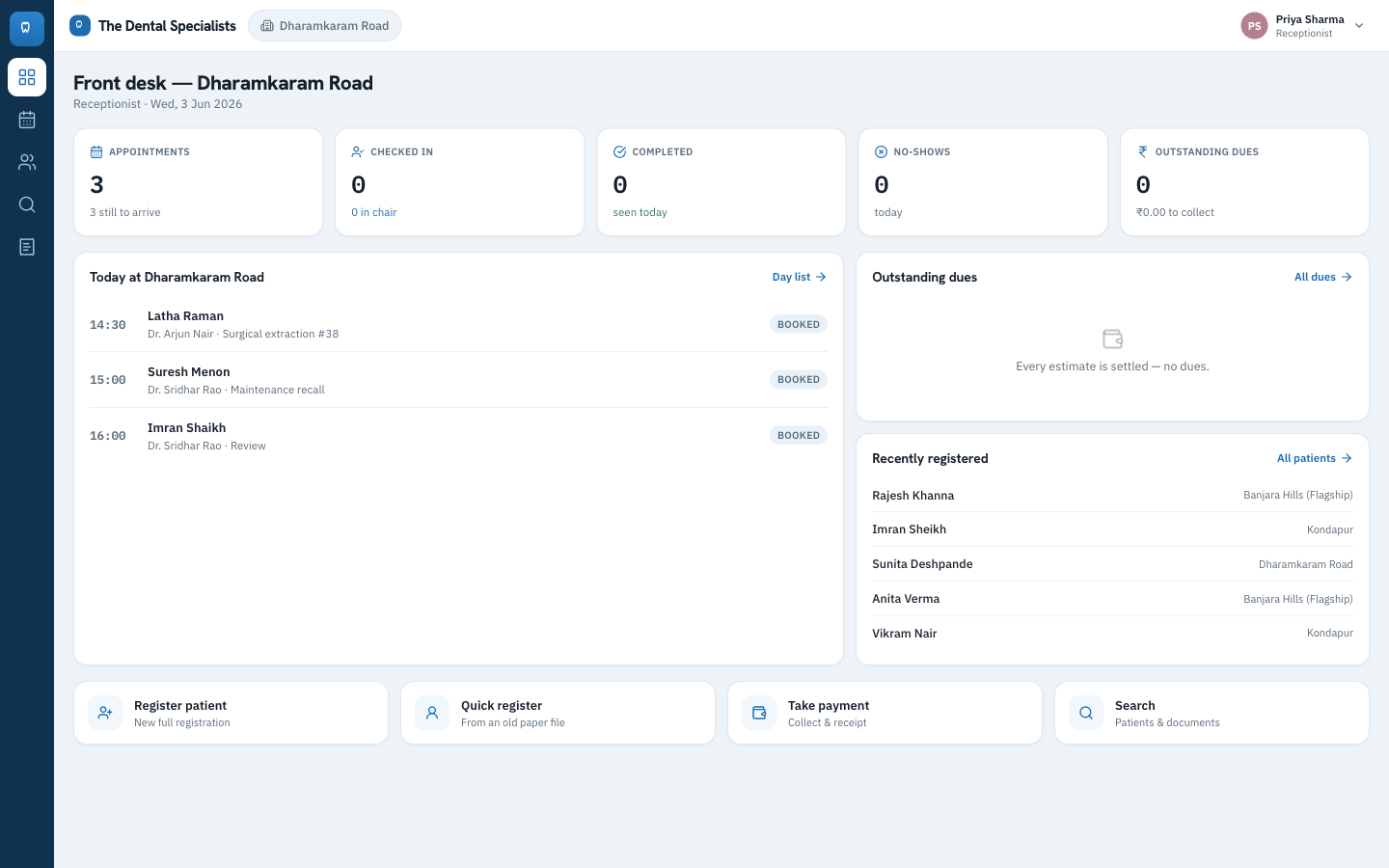Viewport: 1389px width, 868px height.
Task: Open the patients people icon in sidebar
Action: (27, 162)
